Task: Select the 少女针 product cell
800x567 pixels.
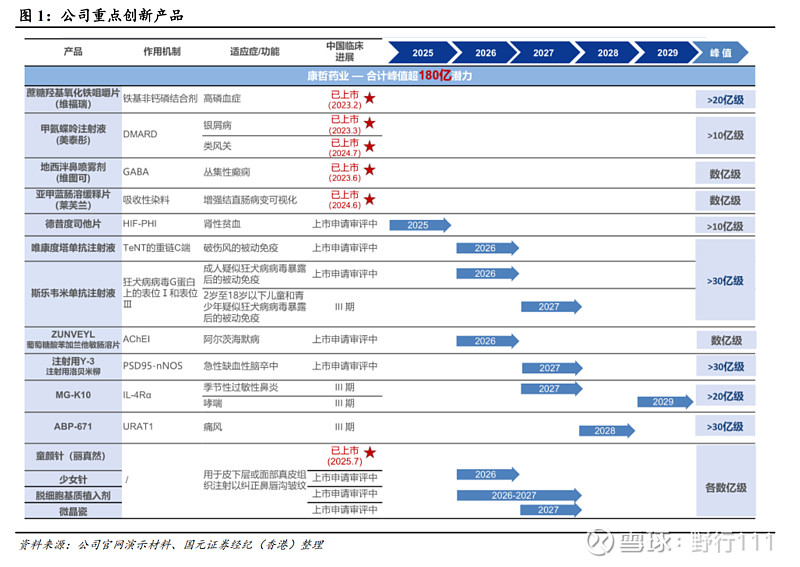Action: pos(73,479)
